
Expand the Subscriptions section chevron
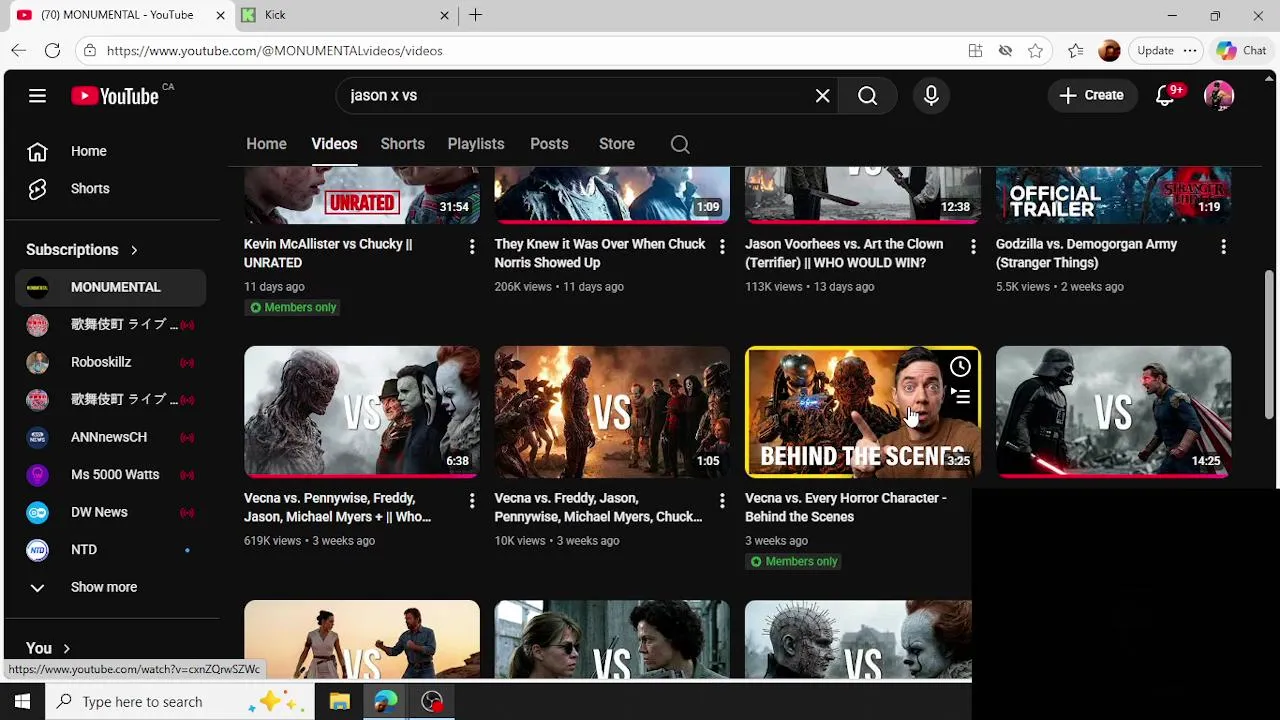134,250
